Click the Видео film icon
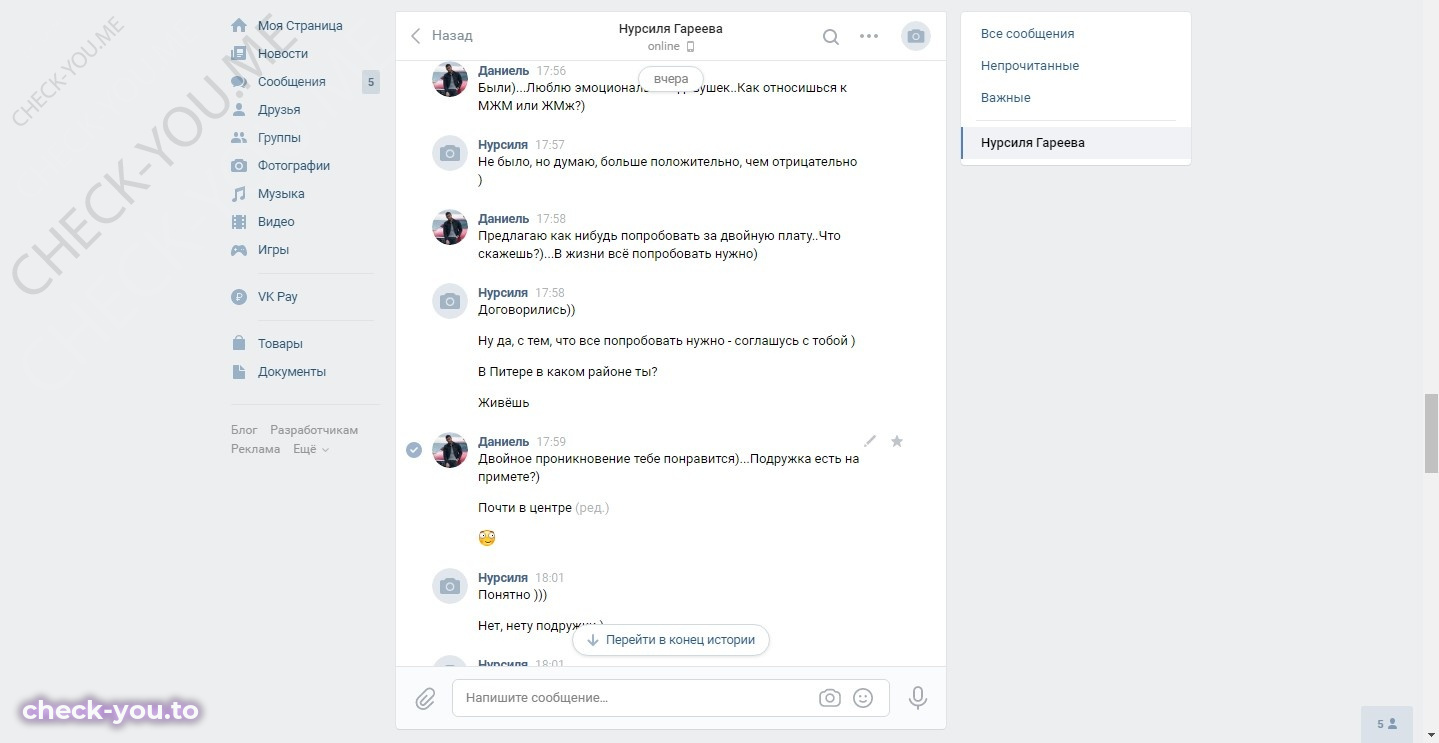 [x=239, y=221]
